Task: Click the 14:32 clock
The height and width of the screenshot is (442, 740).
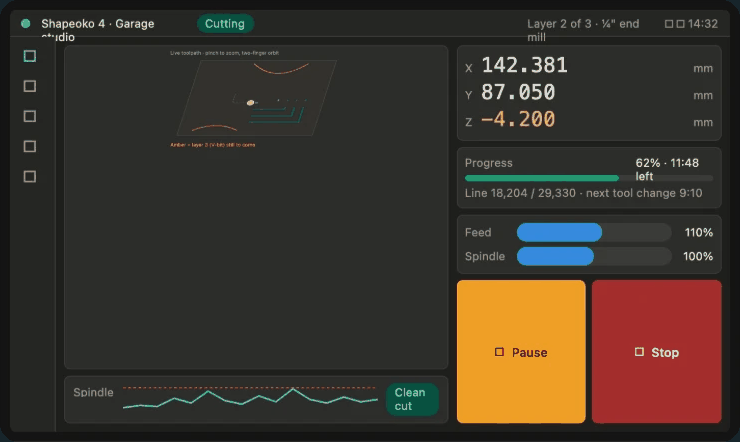Action: pos(703,24)
